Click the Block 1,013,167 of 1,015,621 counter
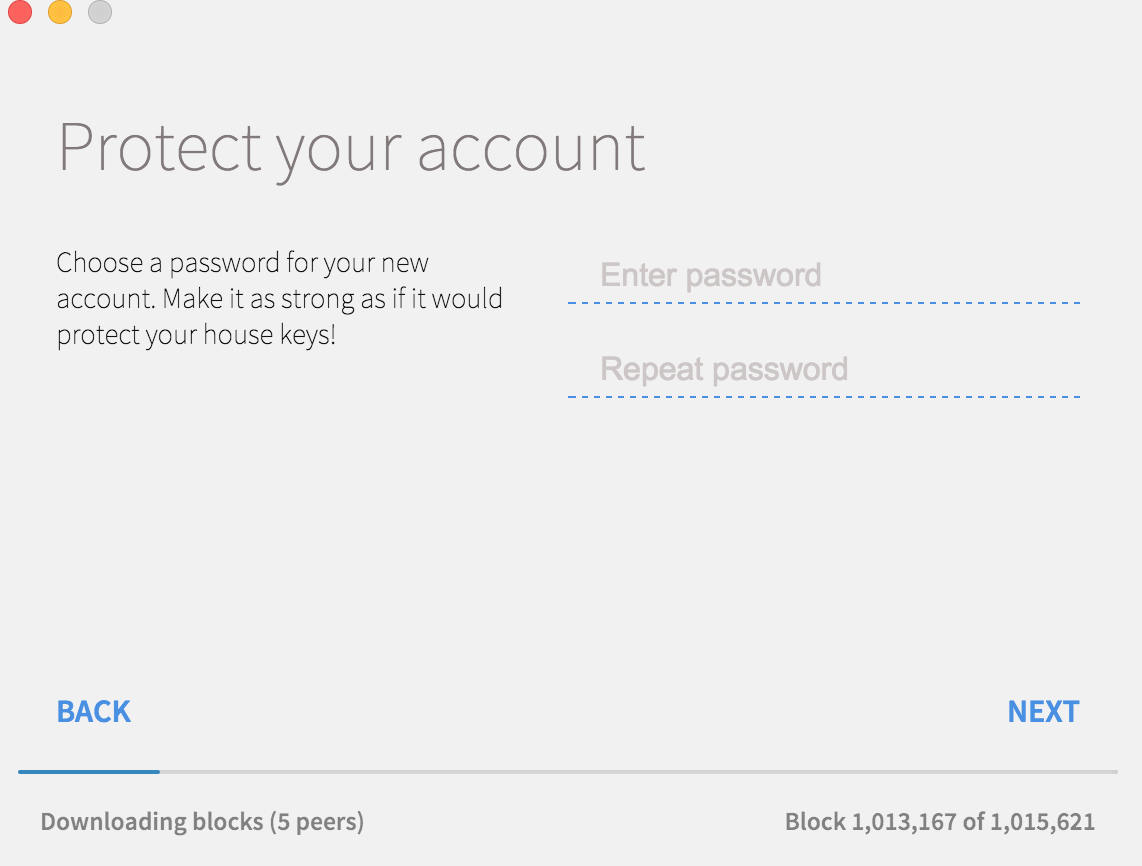This screenshot has height=866, width=1142. (x=940, y=822)
